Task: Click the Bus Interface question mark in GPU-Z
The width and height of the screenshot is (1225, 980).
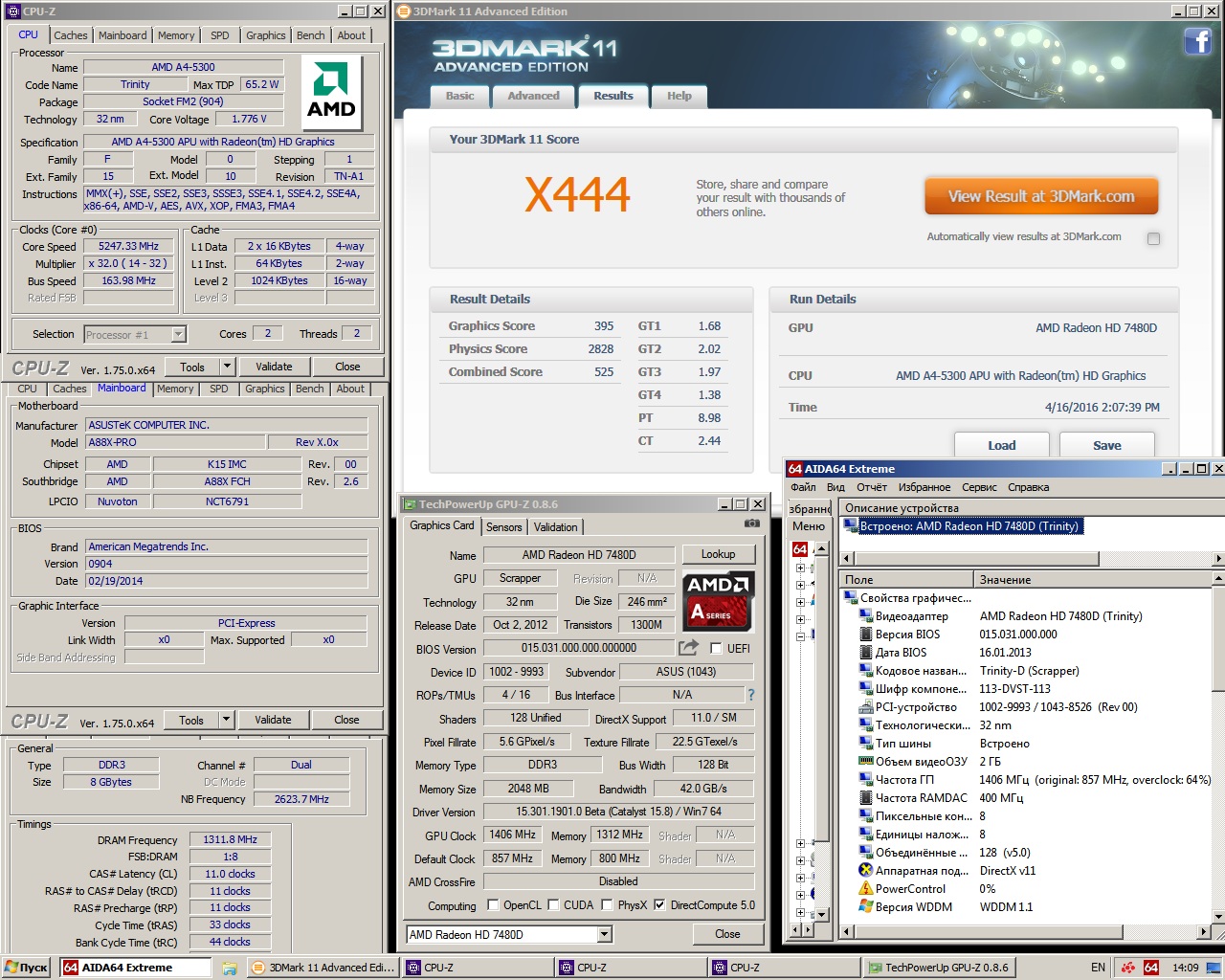Action: point(750,695)
